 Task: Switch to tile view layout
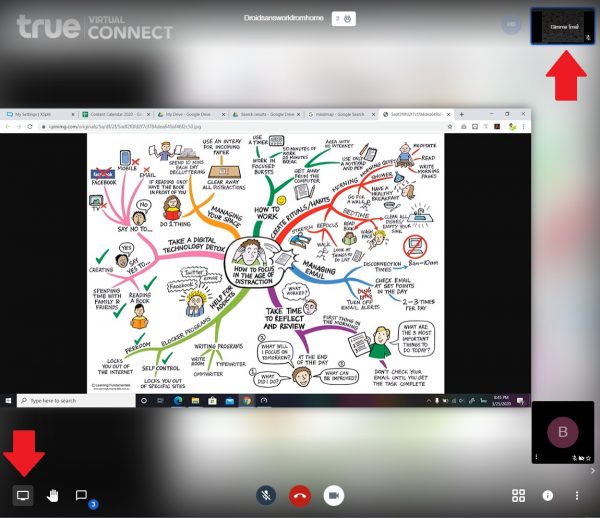click(518, 495)
